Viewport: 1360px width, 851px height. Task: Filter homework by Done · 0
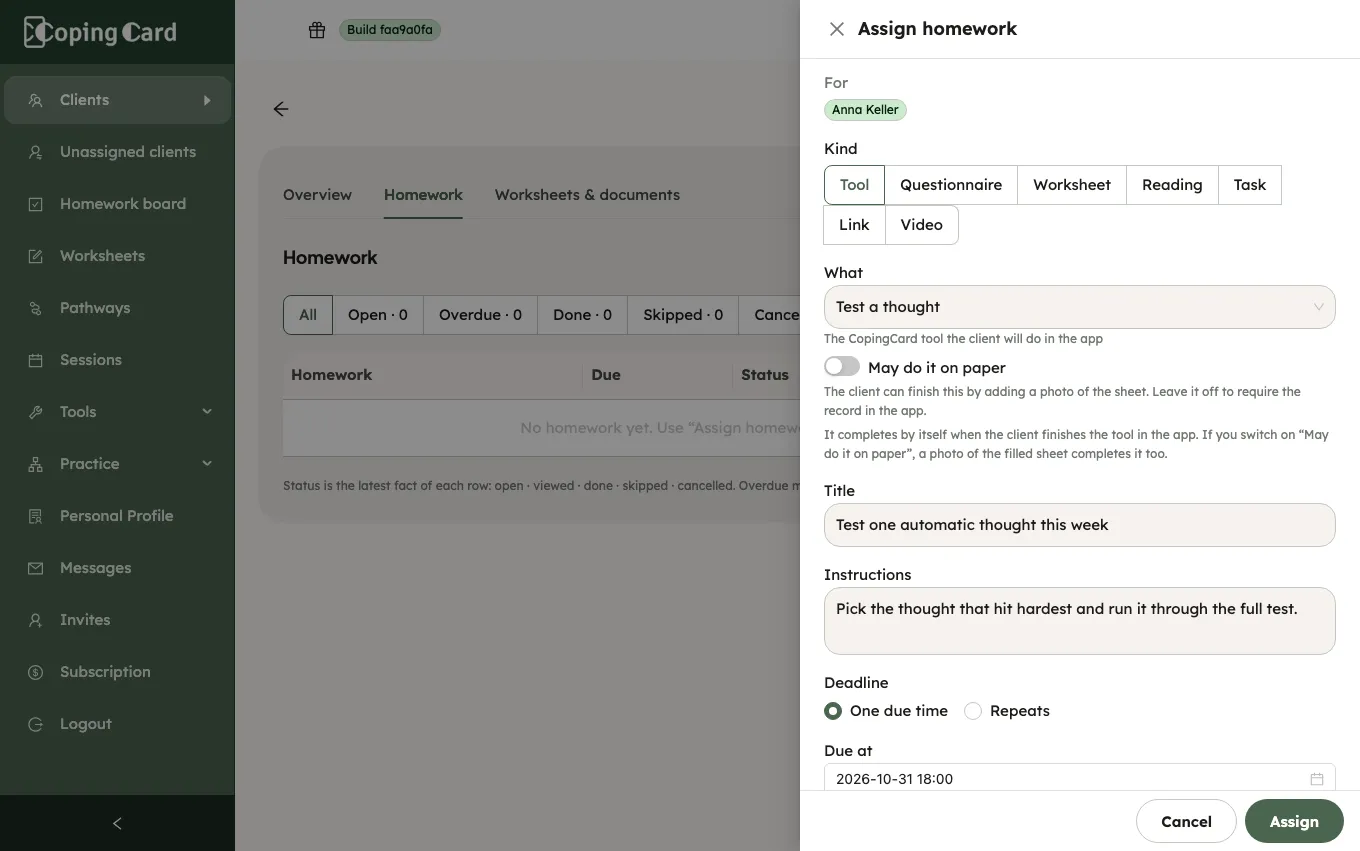[582, 315]
